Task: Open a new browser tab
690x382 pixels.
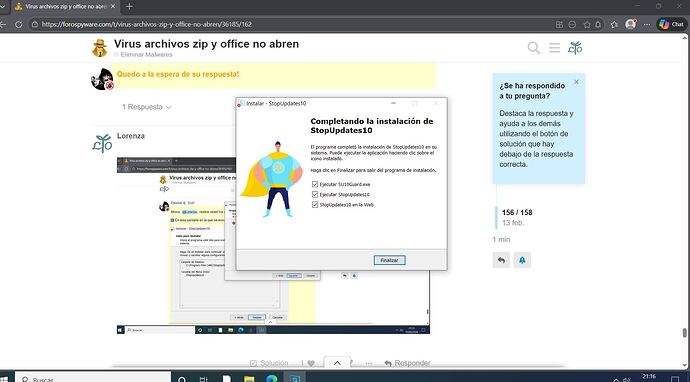Action: click(x=129, y=7)
